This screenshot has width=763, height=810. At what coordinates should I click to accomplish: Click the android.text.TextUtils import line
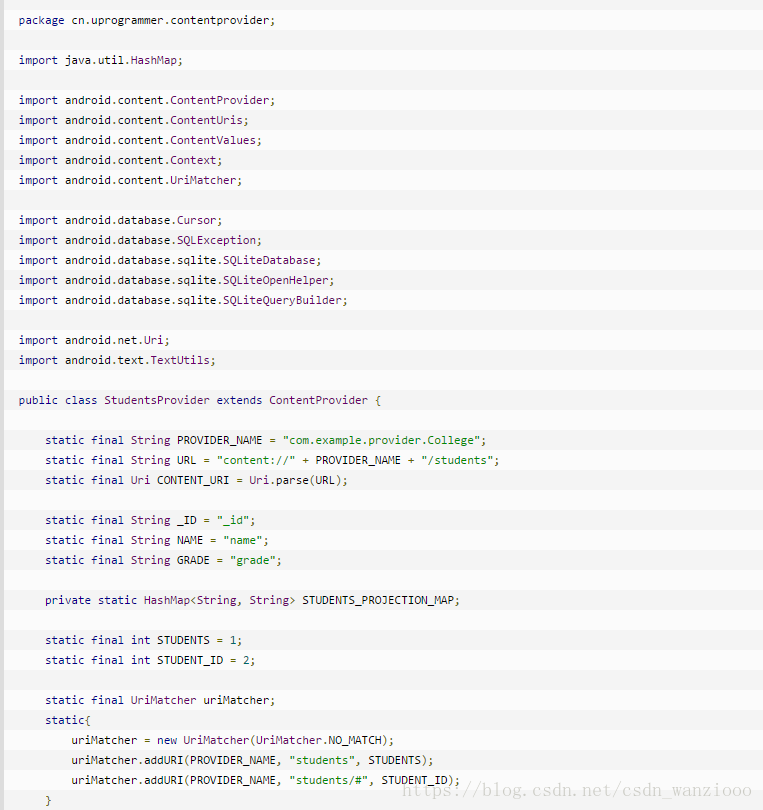[x=117, y=360]
